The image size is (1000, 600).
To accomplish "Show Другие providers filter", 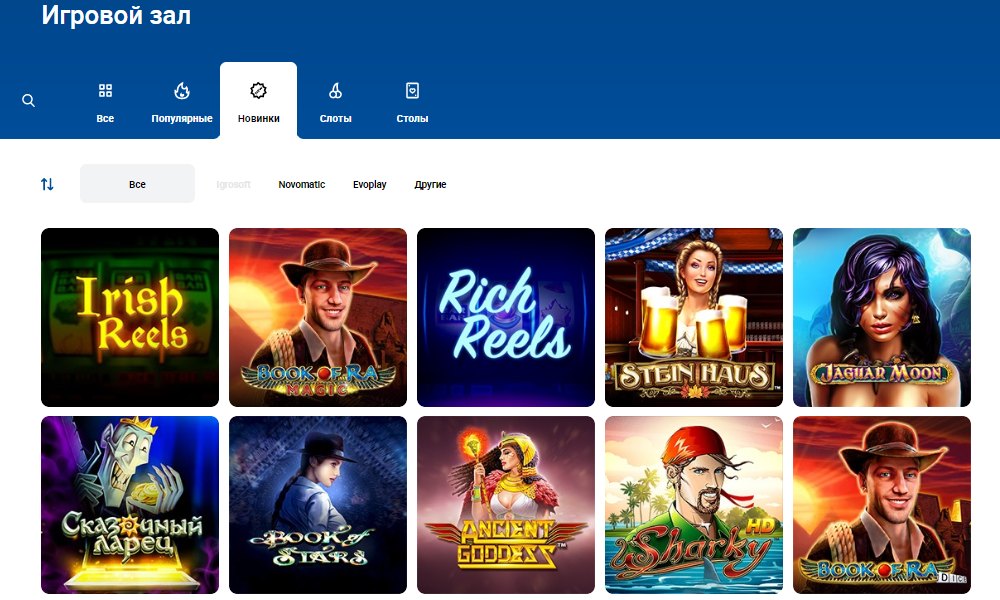I will pyautogui.click(x=430, y=185).
